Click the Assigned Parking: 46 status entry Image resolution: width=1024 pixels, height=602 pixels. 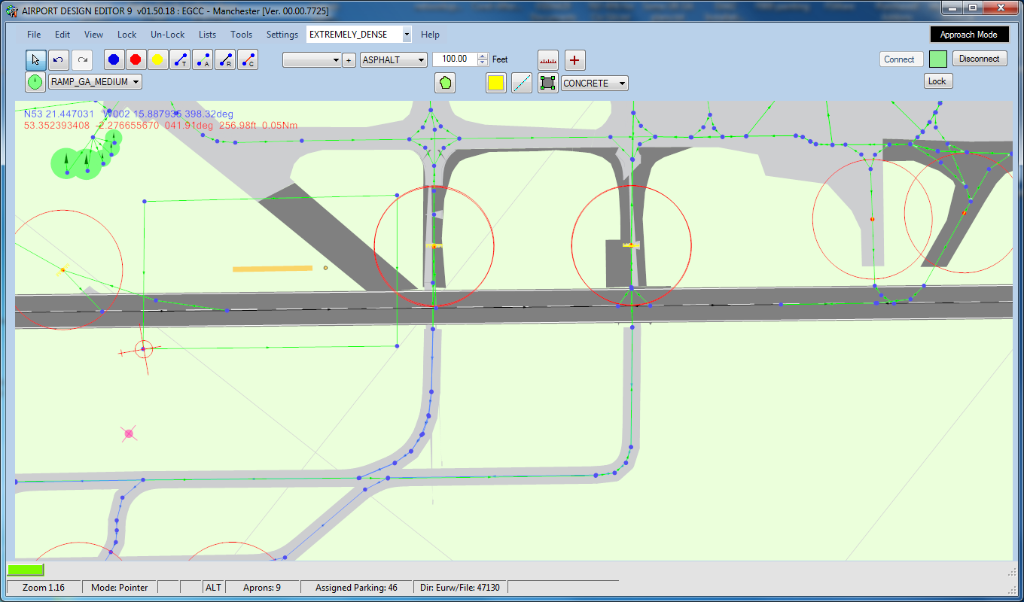[357, 588]
